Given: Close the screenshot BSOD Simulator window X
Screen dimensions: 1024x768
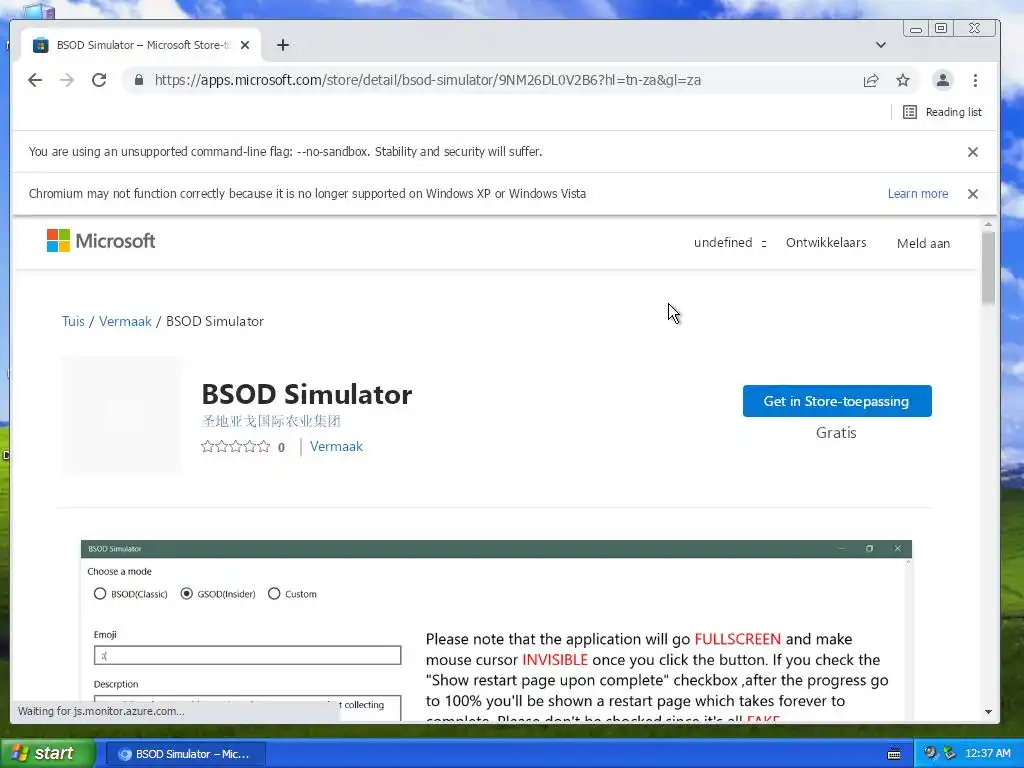Looking at the screenshot, I should (x=897, y=549).
